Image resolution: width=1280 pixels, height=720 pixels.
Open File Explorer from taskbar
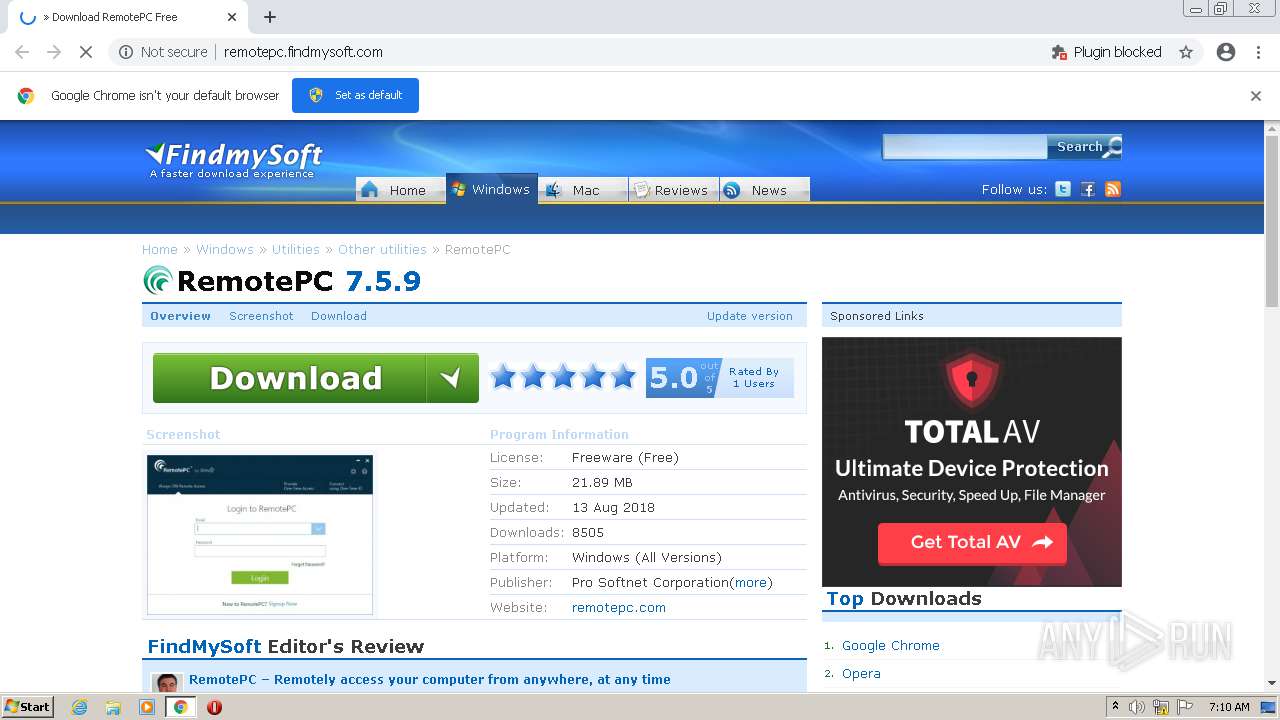113,707
